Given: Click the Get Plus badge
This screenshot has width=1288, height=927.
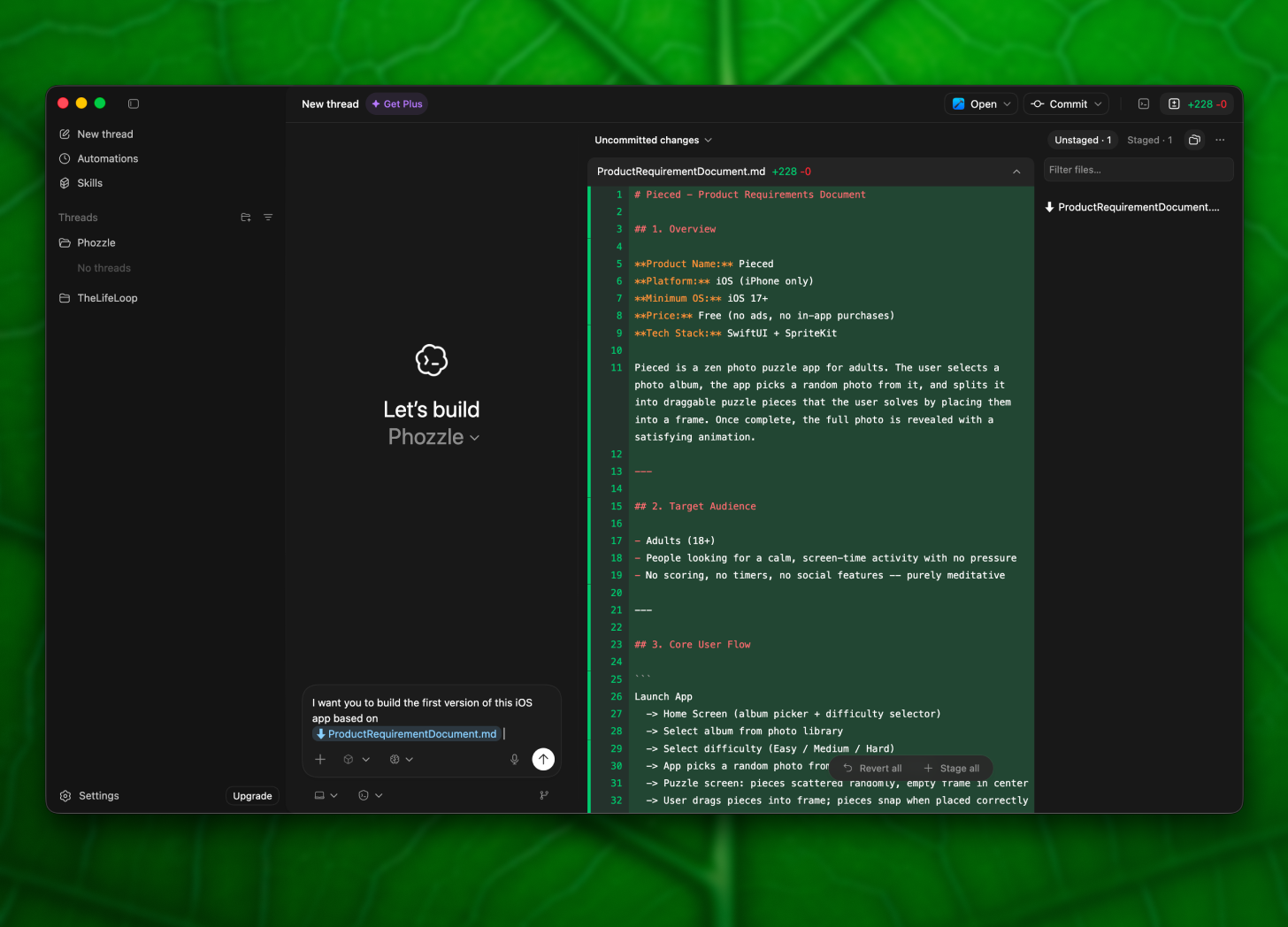Looking at the screenshot, I should pyautogui.click(x=397, y=104).
